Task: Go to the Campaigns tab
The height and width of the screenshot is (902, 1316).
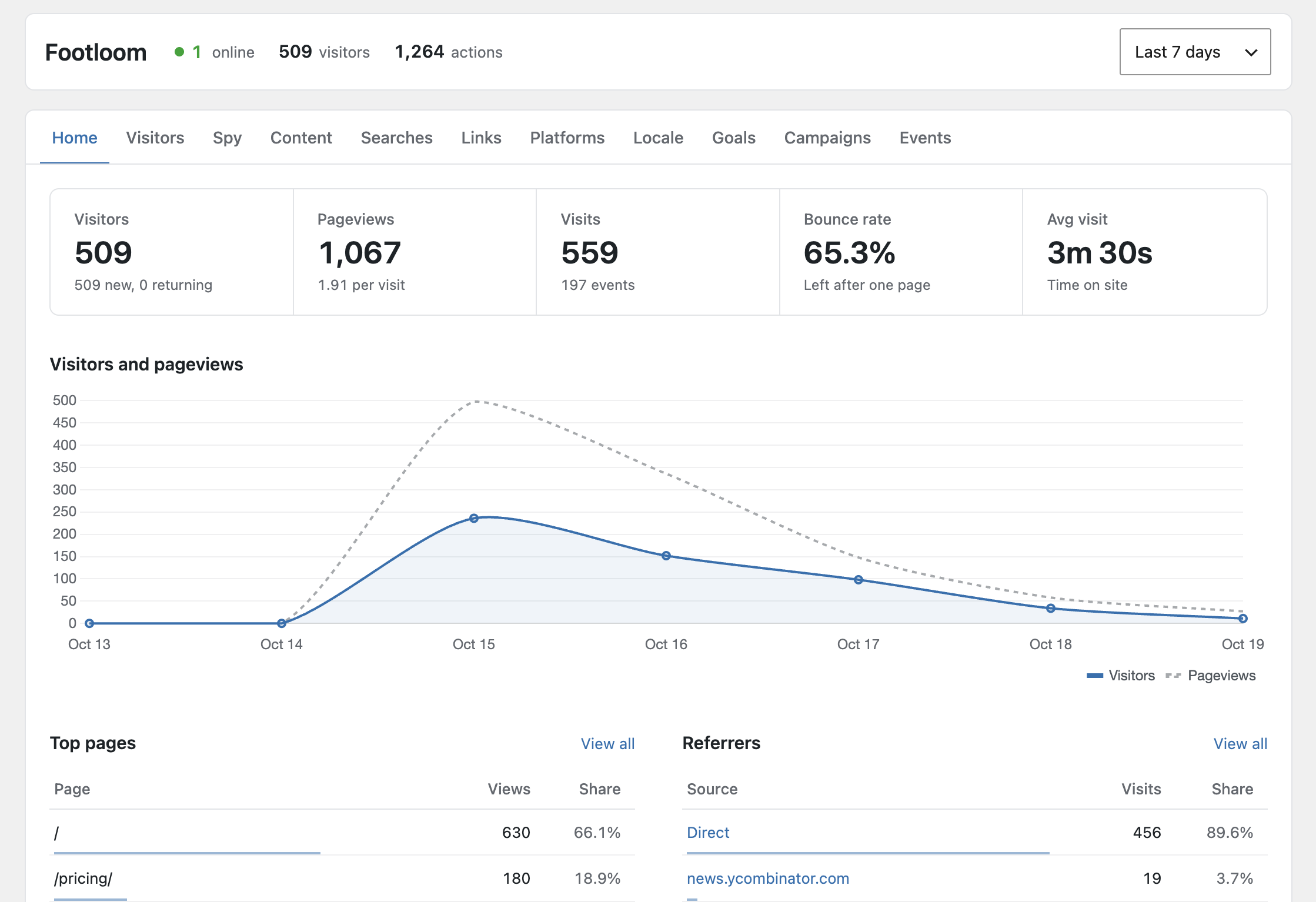Action: pyautogui.click(x=827, y=138)
